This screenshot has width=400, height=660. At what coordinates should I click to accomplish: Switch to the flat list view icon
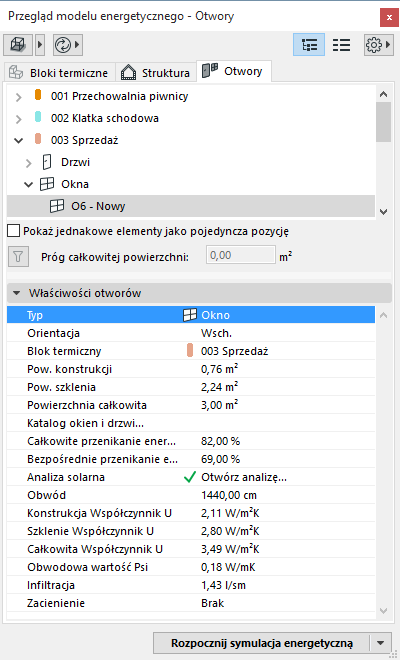click(341, 45)
